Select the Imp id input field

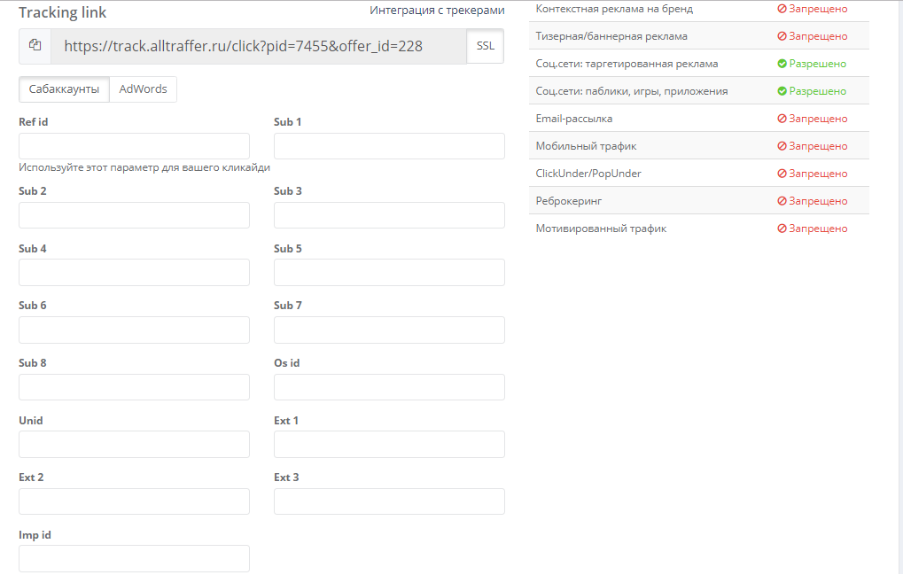tap(134, 558)
